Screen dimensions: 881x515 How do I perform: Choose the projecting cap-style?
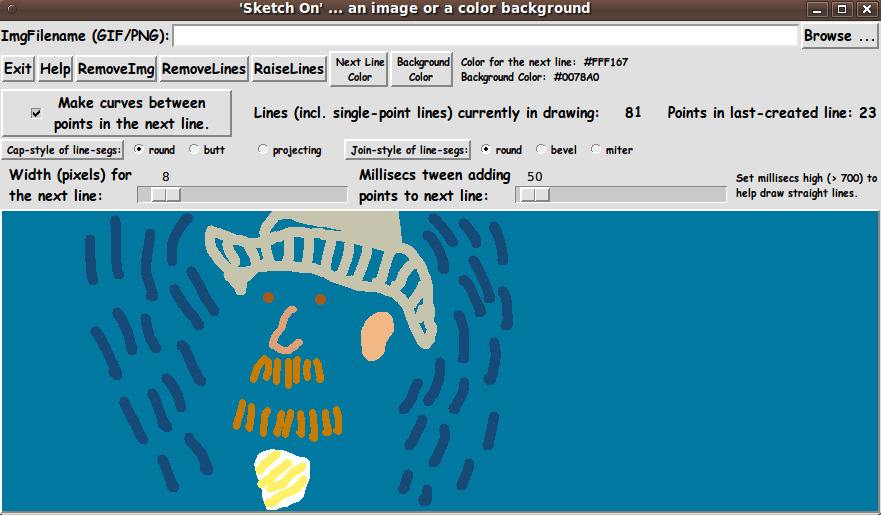coord(262,149)
